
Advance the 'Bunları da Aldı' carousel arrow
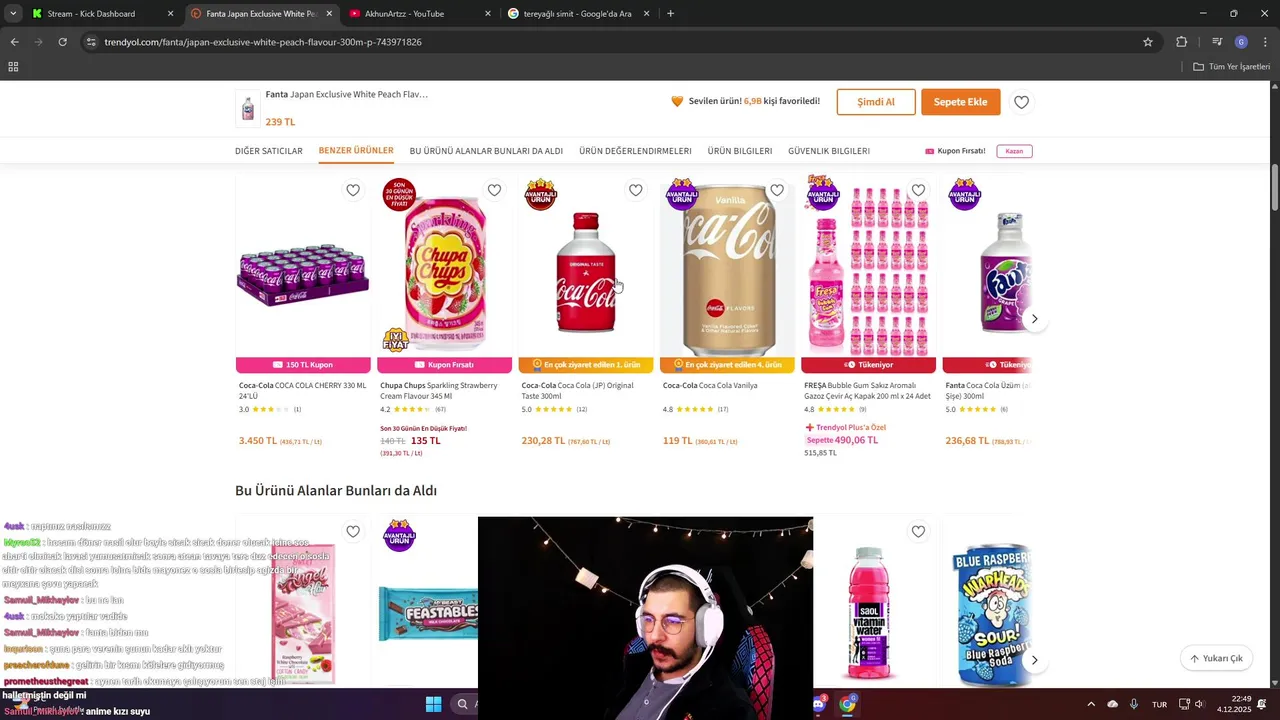coord(1034,661)
